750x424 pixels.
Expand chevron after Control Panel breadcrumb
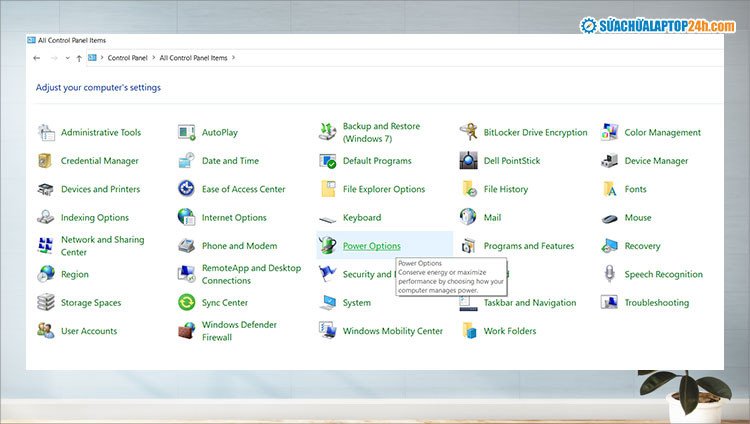click(154, 58)
